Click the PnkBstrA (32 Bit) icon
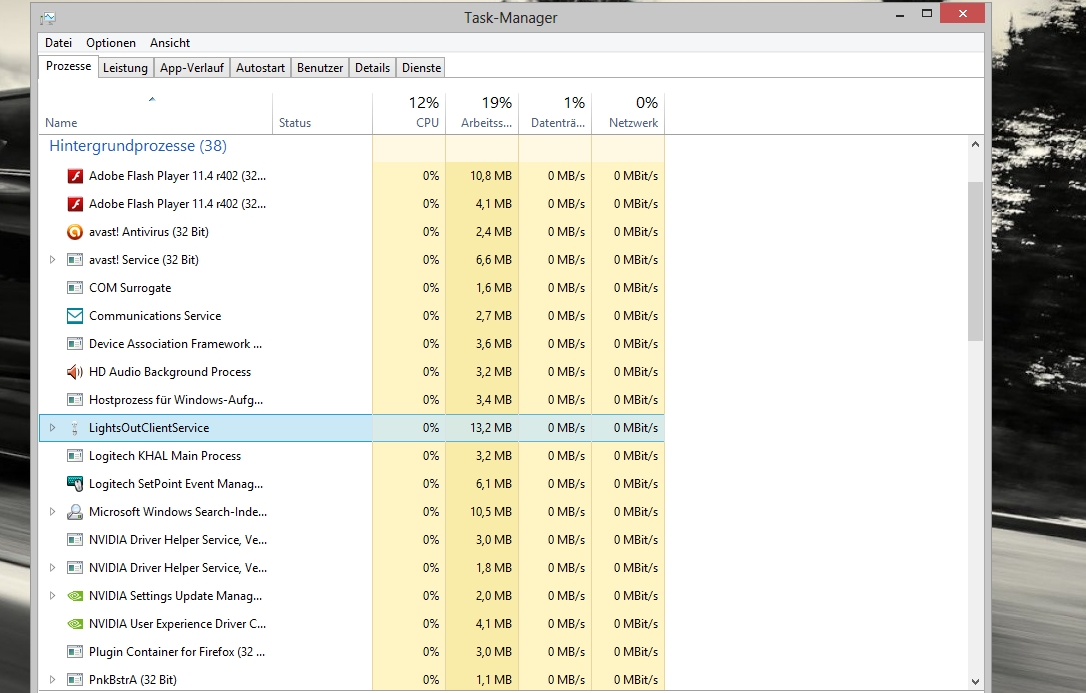Screen dimensions: 1086x693 coord(75,680)
